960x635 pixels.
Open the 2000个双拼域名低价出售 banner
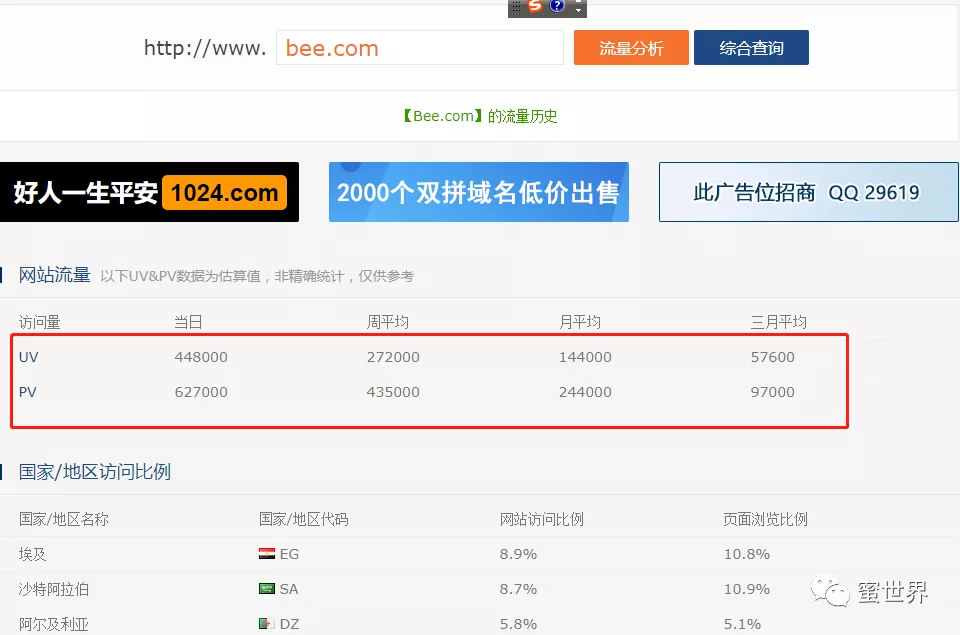(x=478, y=192)
